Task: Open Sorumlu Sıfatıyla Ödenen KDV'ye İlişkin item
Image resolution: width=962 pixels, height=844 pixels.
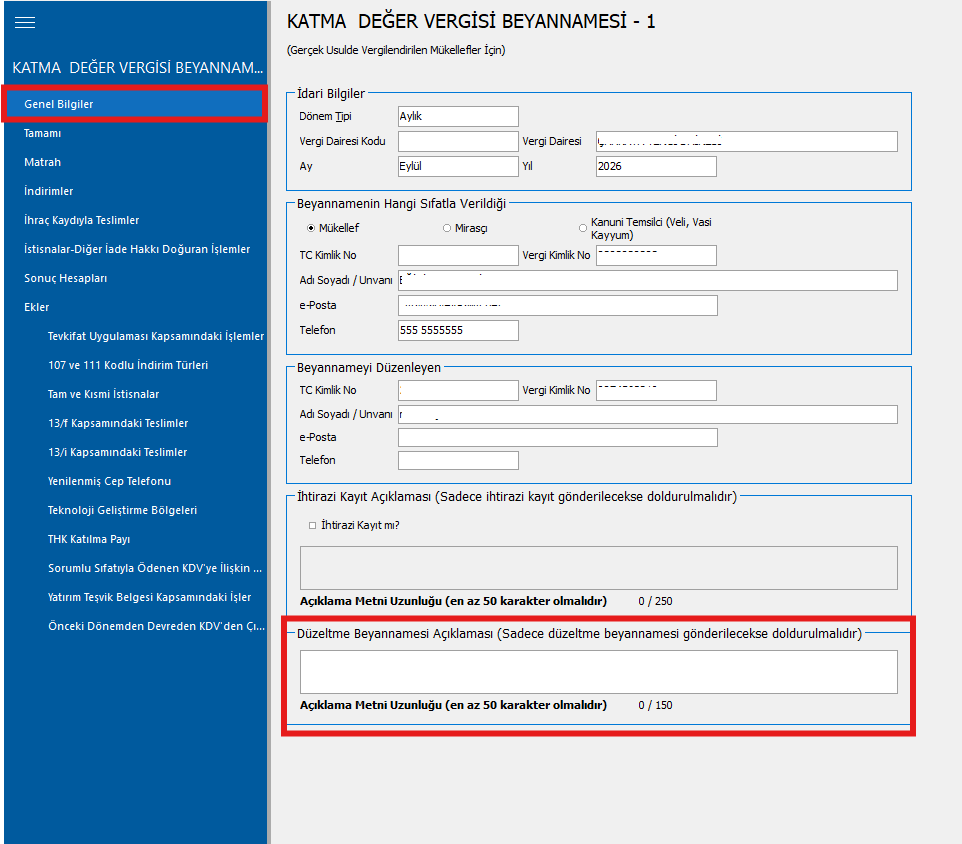Action: [x=155, y=568]
